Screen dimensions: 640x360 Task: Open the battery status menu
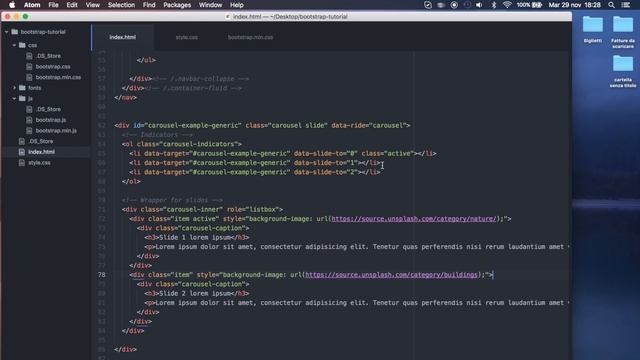coord(529,5)
